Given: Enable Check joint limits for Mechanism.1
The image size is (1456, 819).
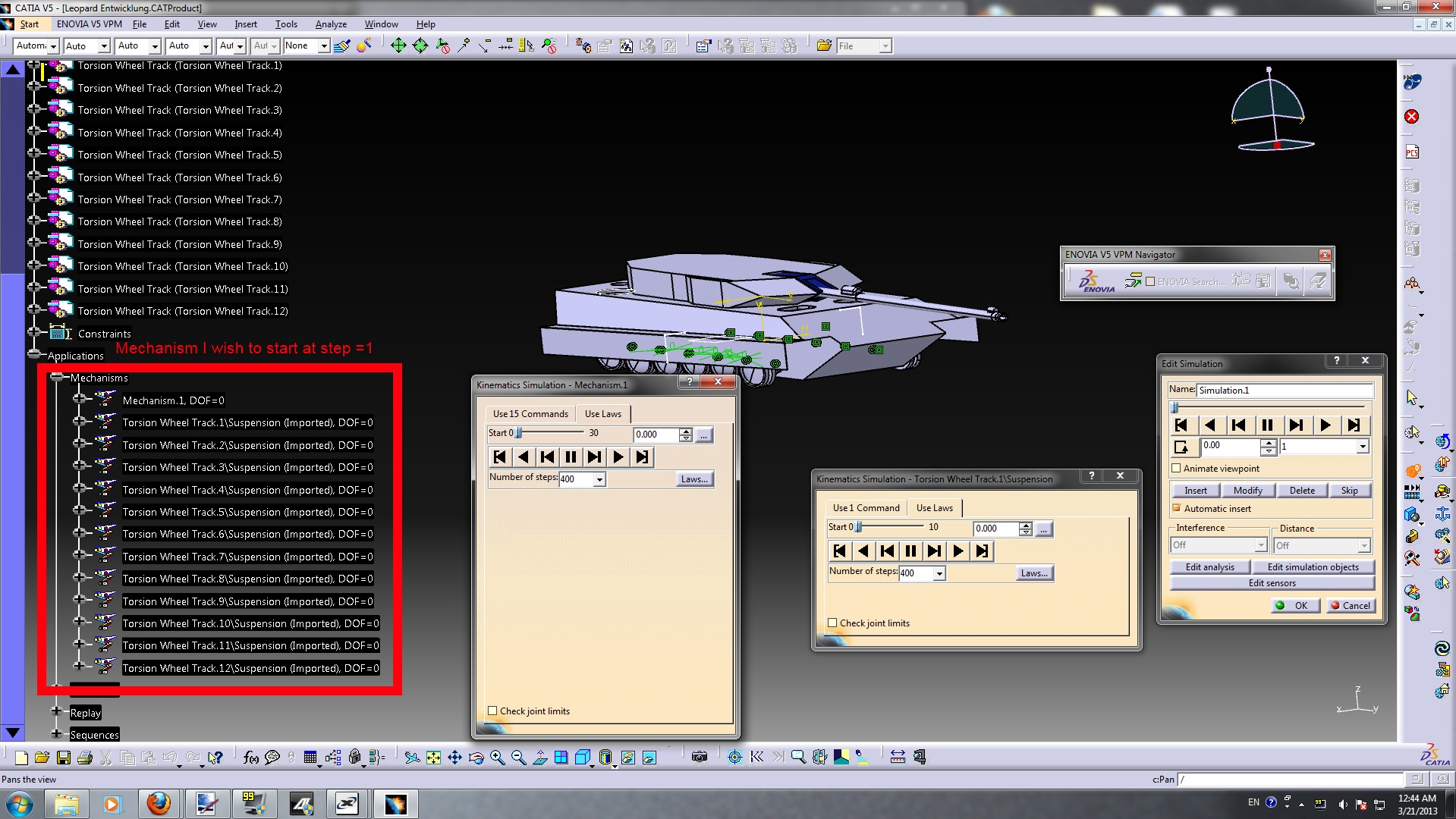Looking at the screenshot, I should (493, 711).
